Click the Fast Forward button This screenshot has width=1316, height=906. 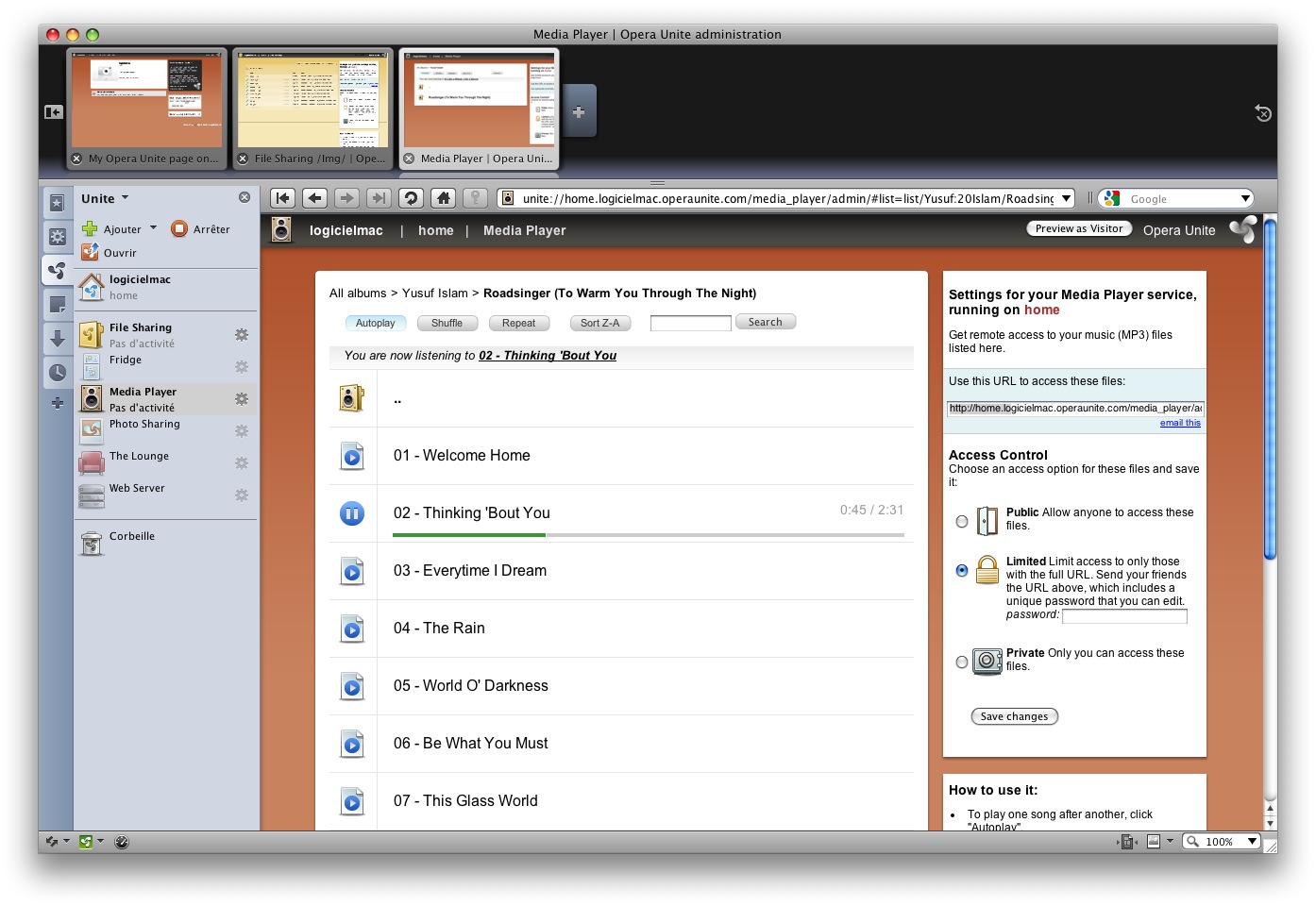pyautogui.click(x=379, y=198)
